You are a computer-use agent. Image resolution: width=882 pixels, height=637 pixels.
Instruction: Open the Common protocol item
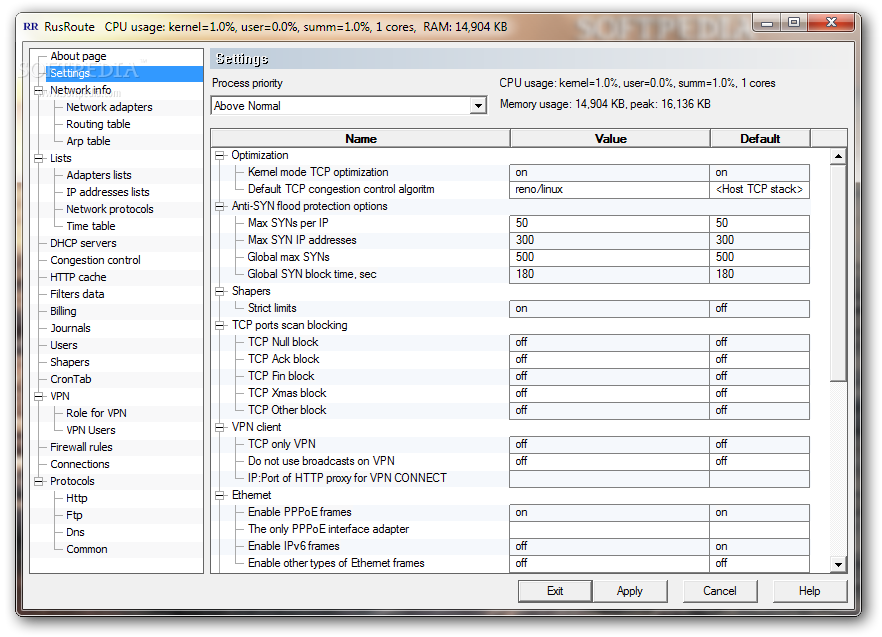click(x=87, y=549)
